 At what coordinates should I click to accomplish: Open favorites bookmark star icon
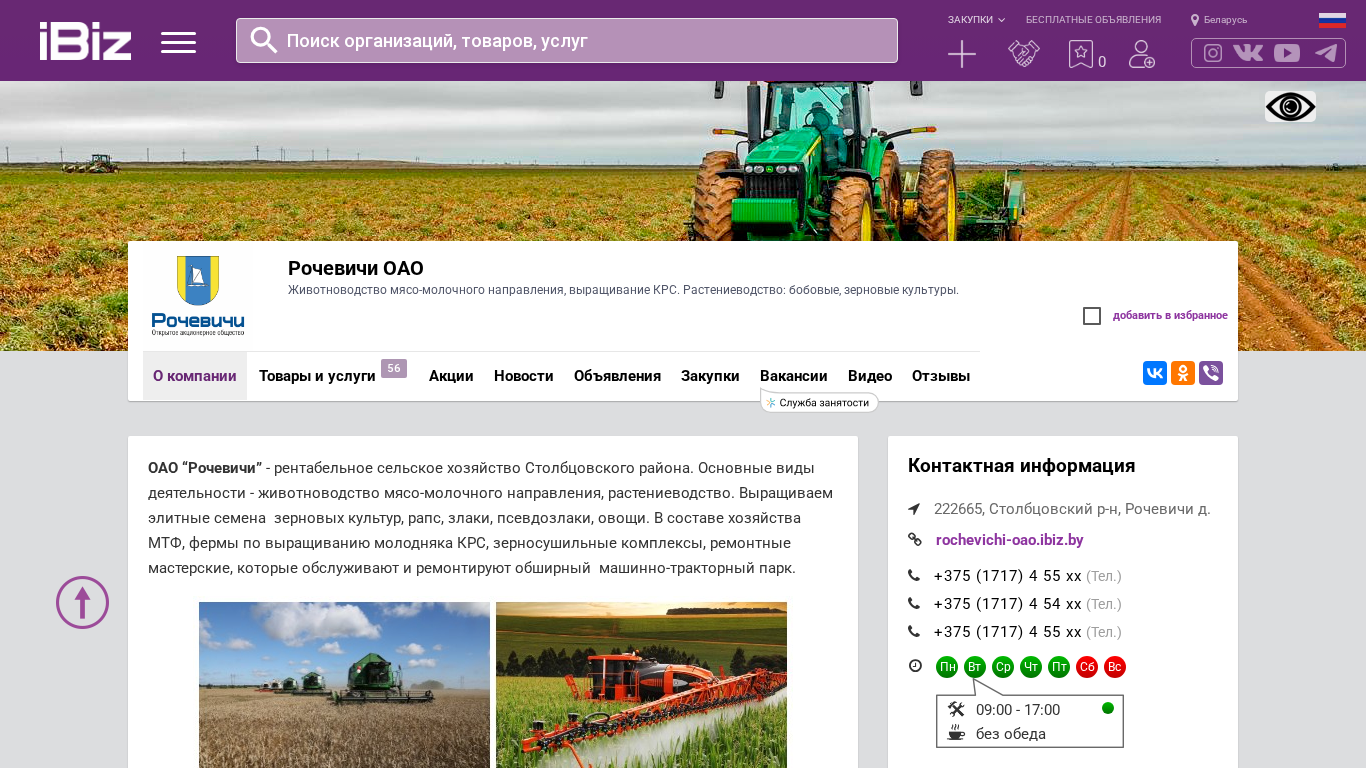pyautogui.click(x=1081, y=54)
